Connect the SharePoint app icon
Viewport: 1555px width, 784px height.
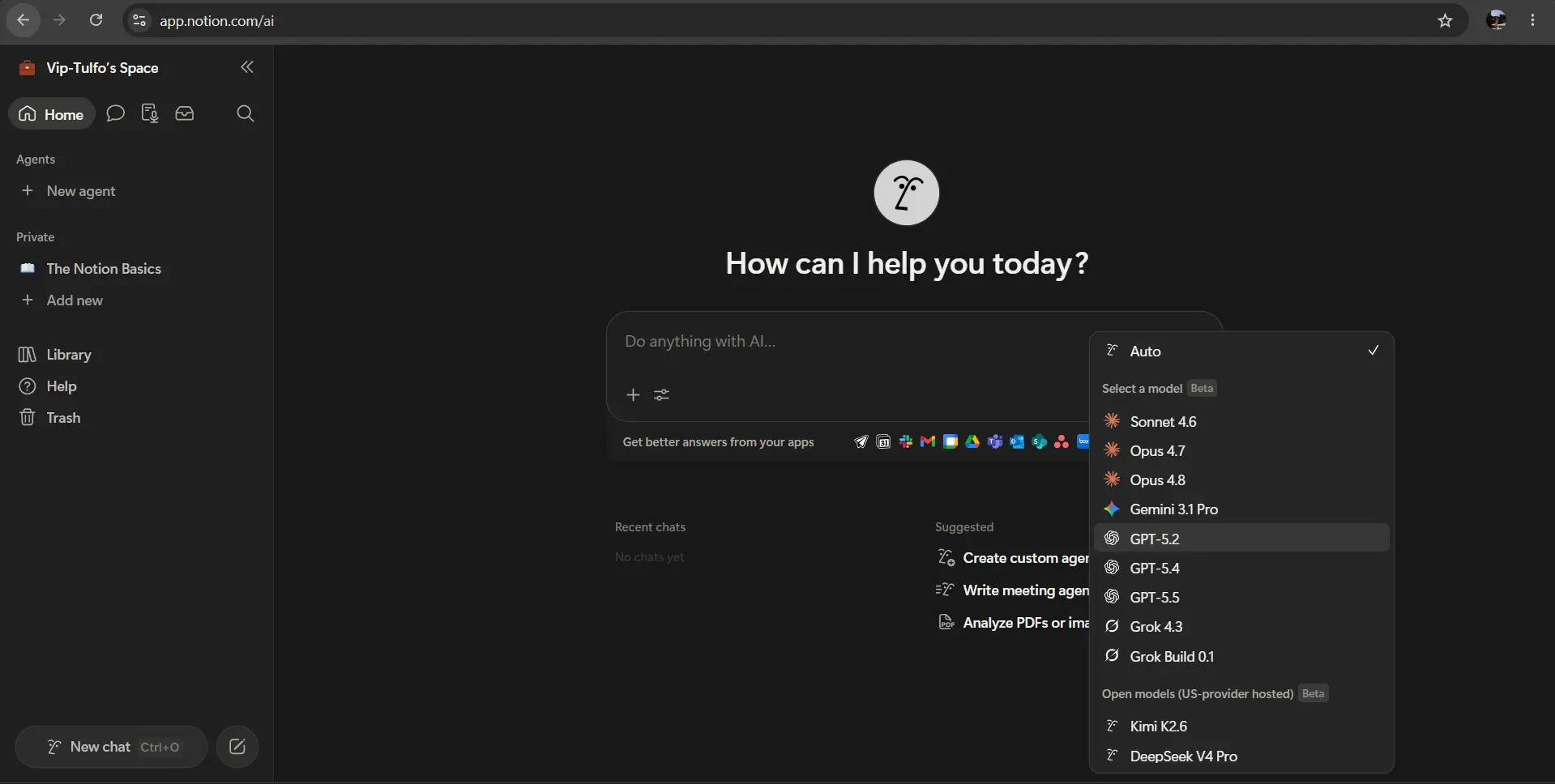(1040, 441)
